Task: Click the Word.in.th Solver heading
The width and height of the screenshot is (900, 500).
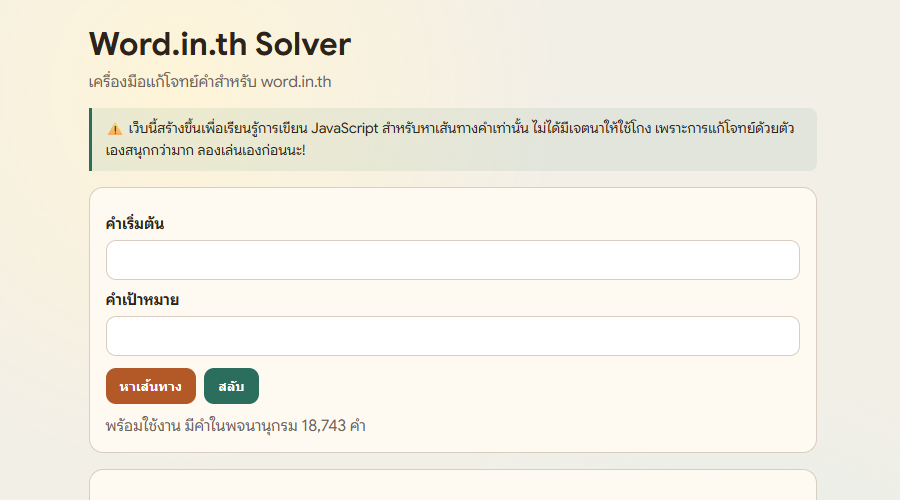Action: pyautogui.click(x=220, y=44)
